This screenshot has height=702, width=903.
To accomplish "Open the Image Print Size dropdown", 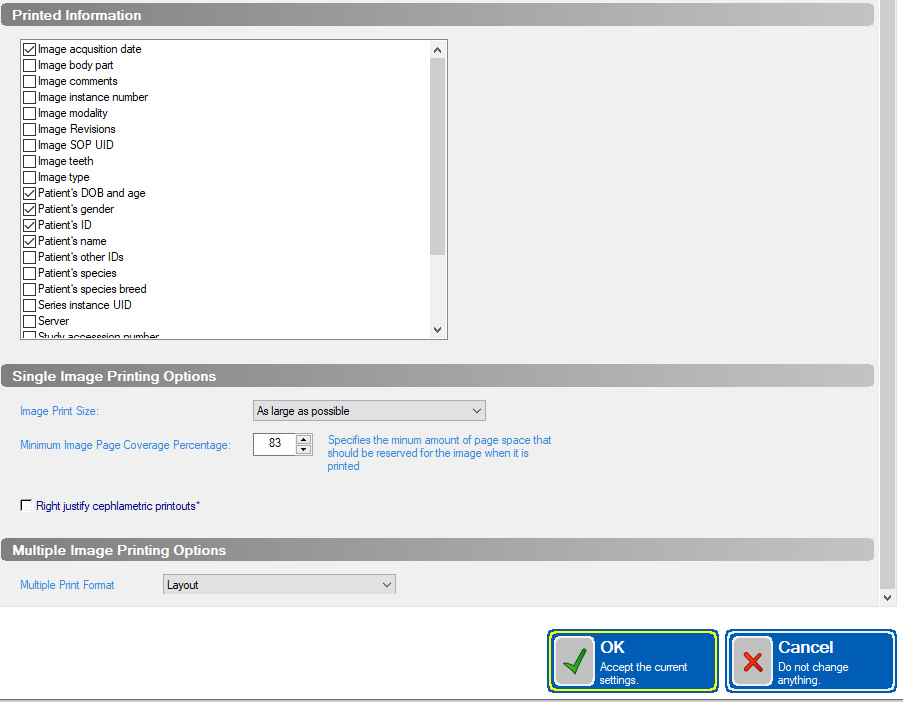I will point(369,411).
